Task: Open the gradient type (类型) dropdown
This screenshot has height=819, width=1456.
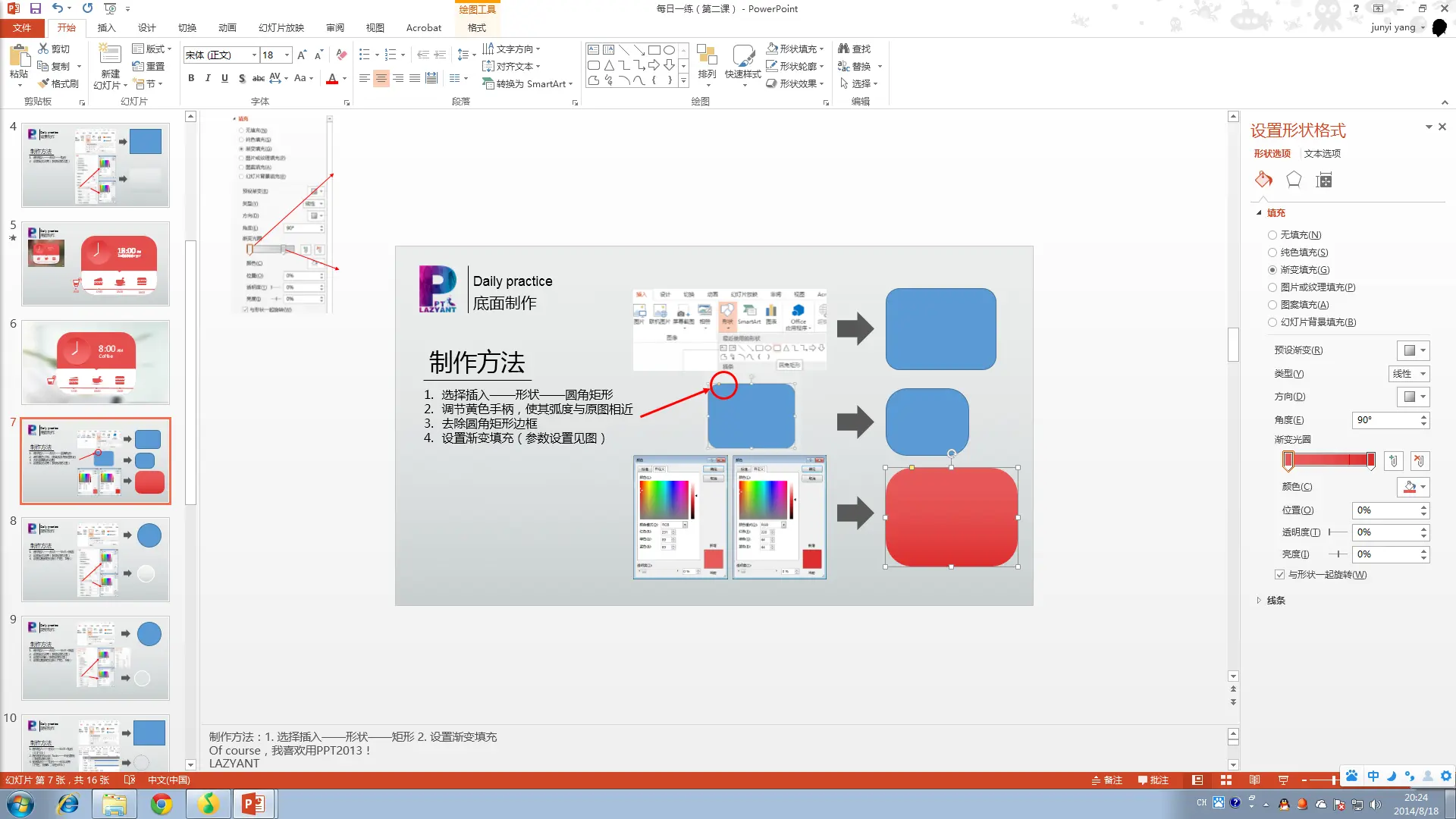Action: tap(1410, 374)
